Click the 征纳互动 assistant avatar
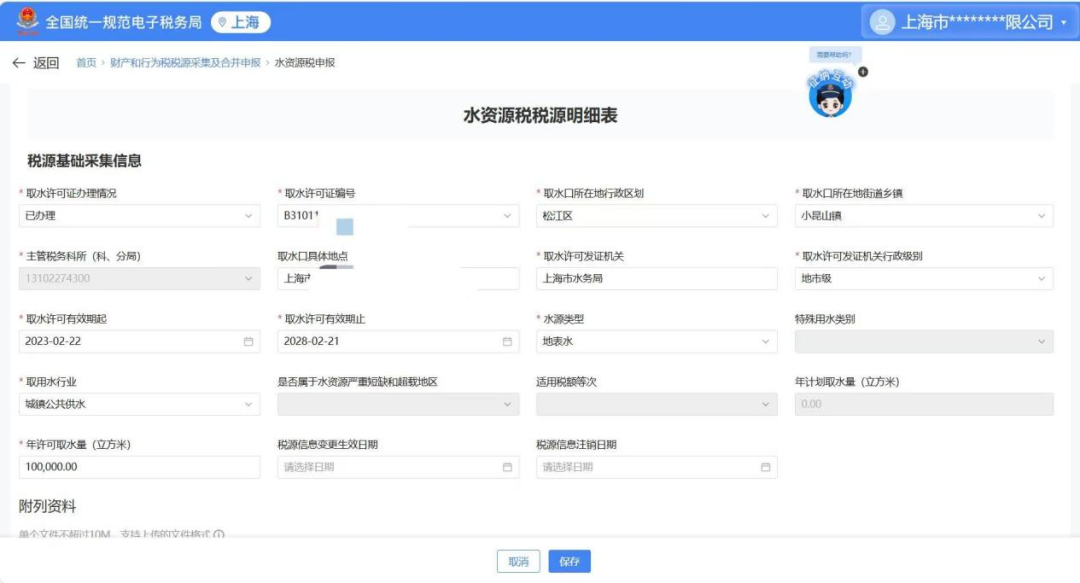The image size is (1080, 583). (832, 92)
